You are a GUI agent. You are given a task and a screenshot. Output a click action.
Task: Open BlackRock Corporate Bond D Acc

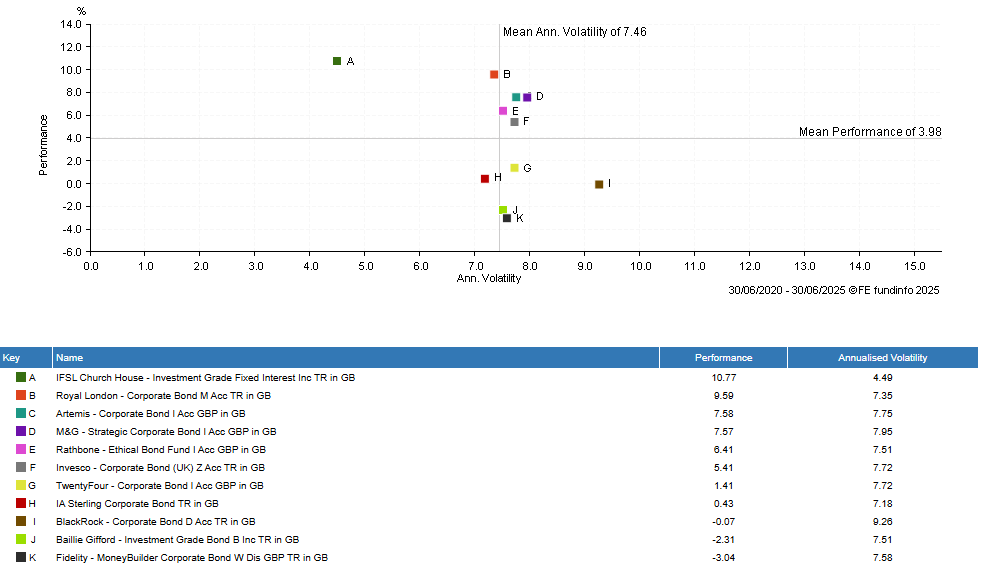coord(155,522)
